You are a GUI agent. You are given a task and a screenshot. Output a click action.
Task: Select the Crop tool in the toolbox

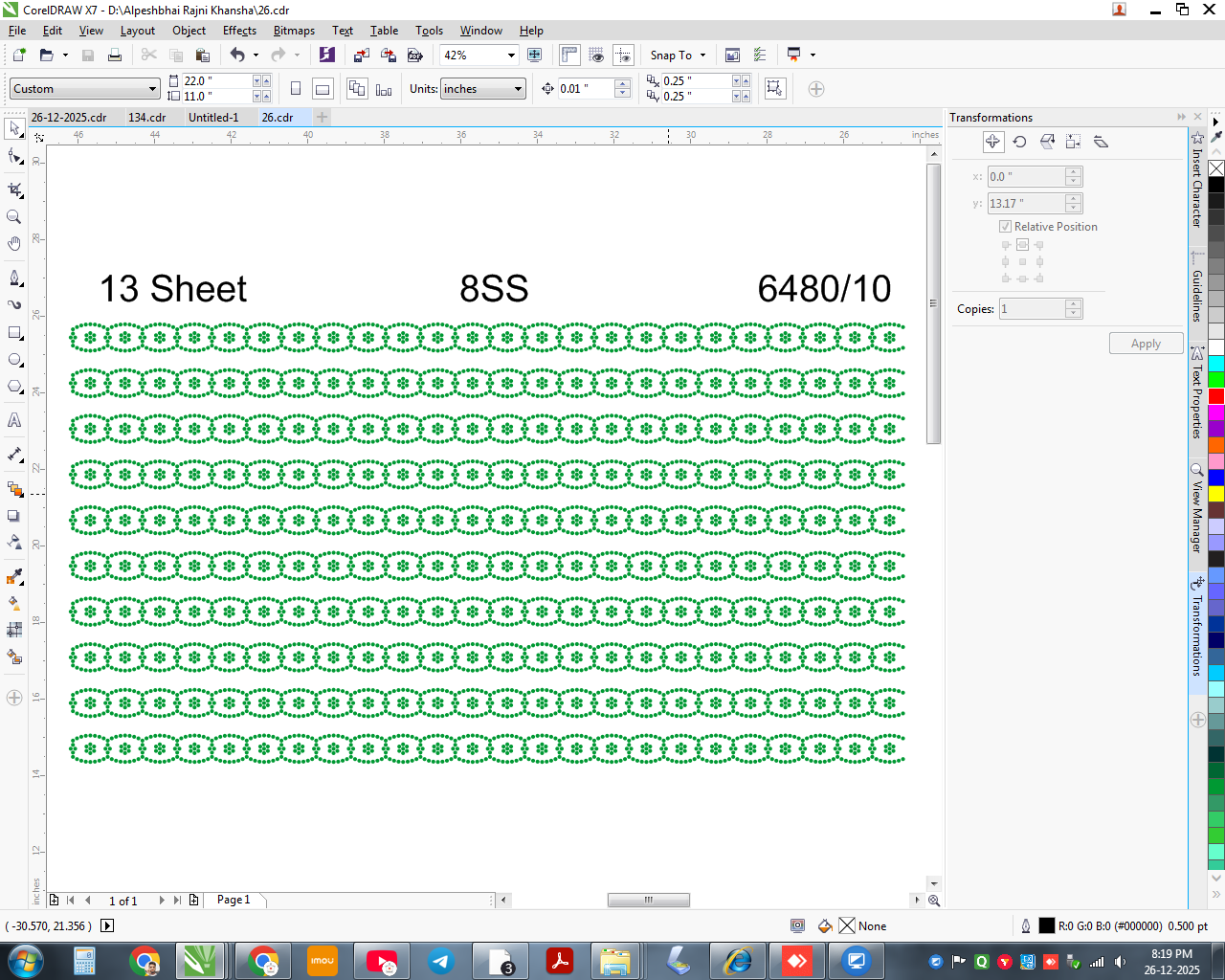point(14,189)
